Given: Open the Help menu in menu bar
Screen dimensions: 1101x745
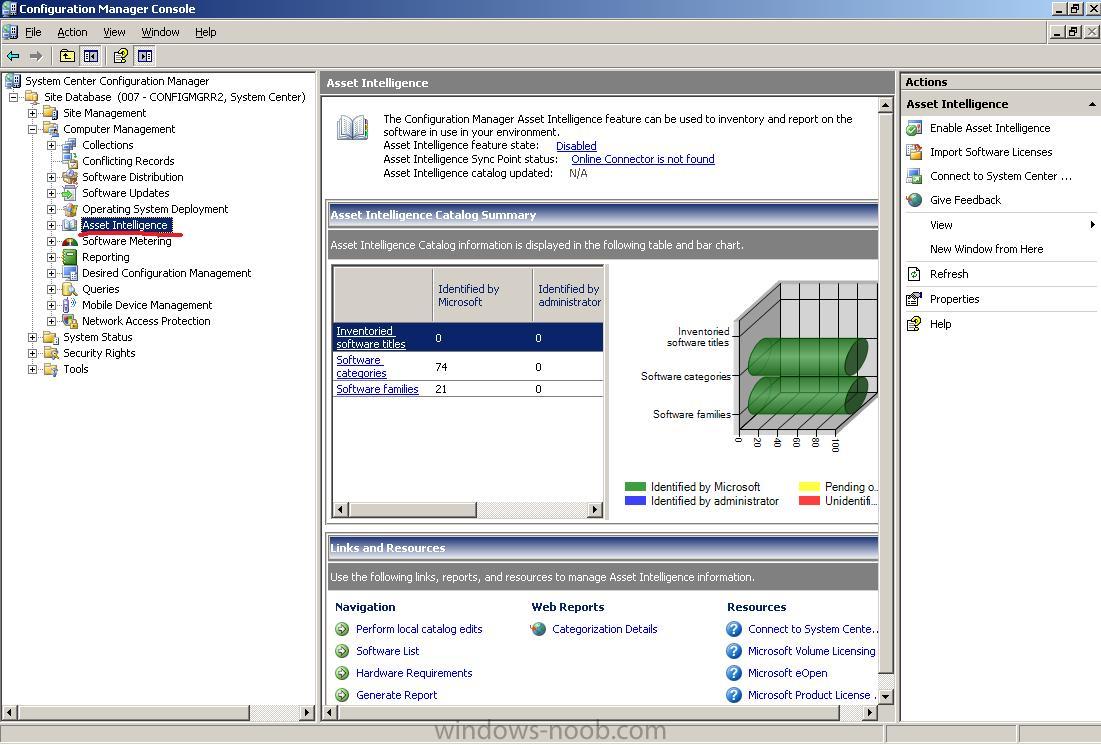Looking at the screenshot, I should pyautogui.click(x=206, y=32).
